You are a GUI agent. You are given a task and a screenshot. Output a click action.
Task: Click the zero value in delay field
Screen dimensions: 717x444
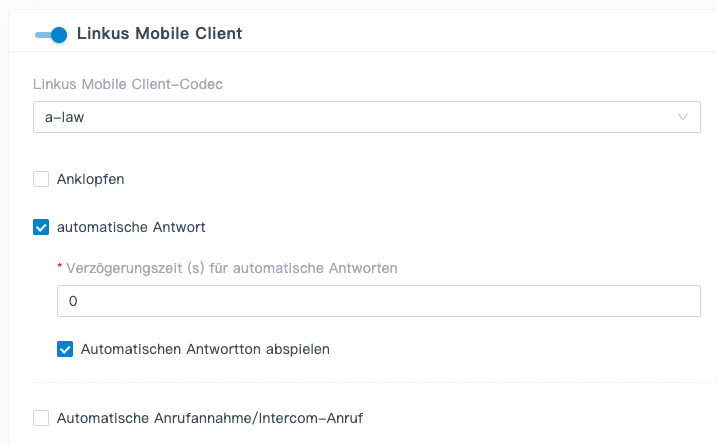[x=73, y=301]
